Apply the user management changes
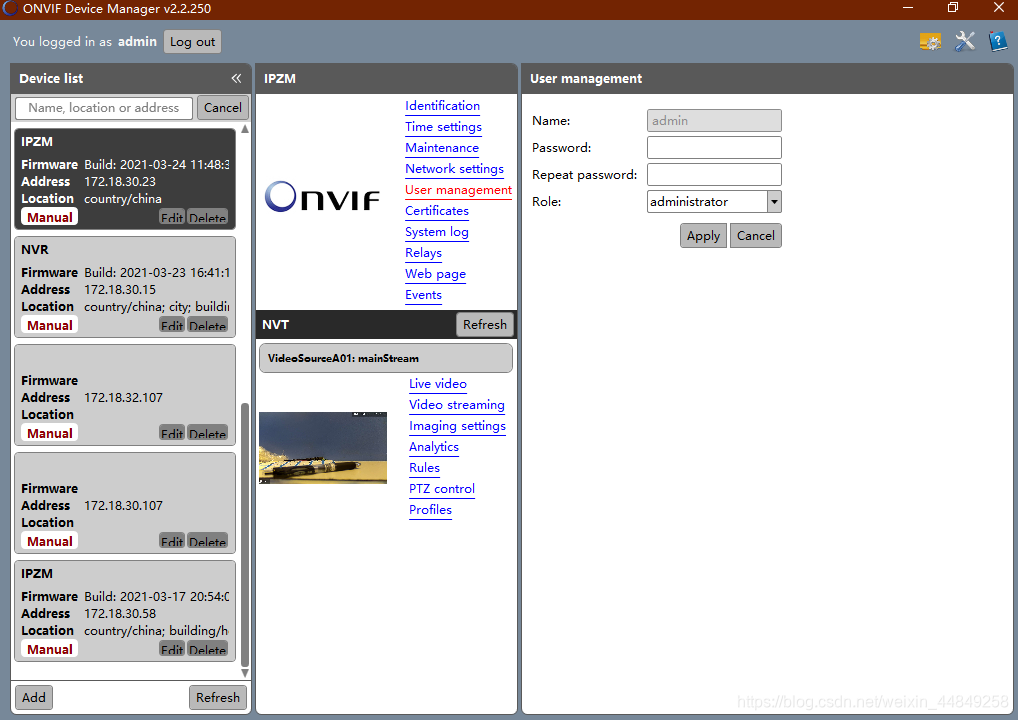The image size is (1018, 720). coord(703,236)
